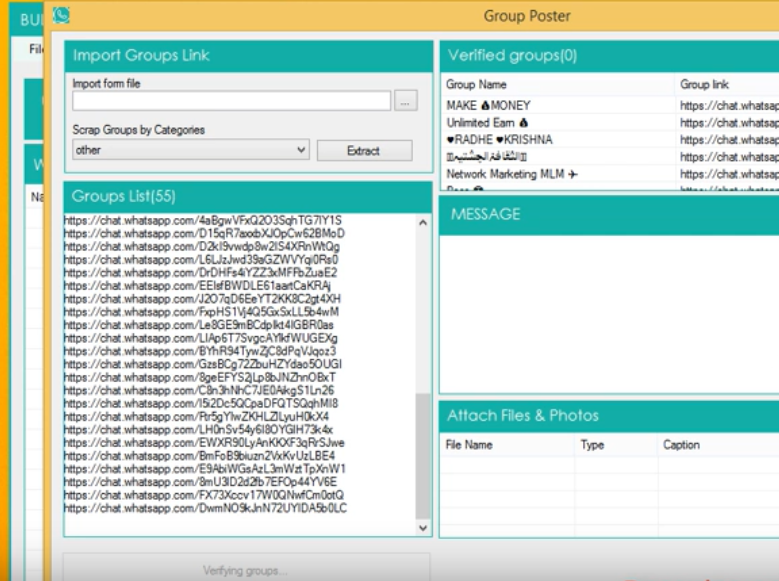Viewport: 779px width, 581px height.
Task: Click the File Name column header
Action: [507, 445]
